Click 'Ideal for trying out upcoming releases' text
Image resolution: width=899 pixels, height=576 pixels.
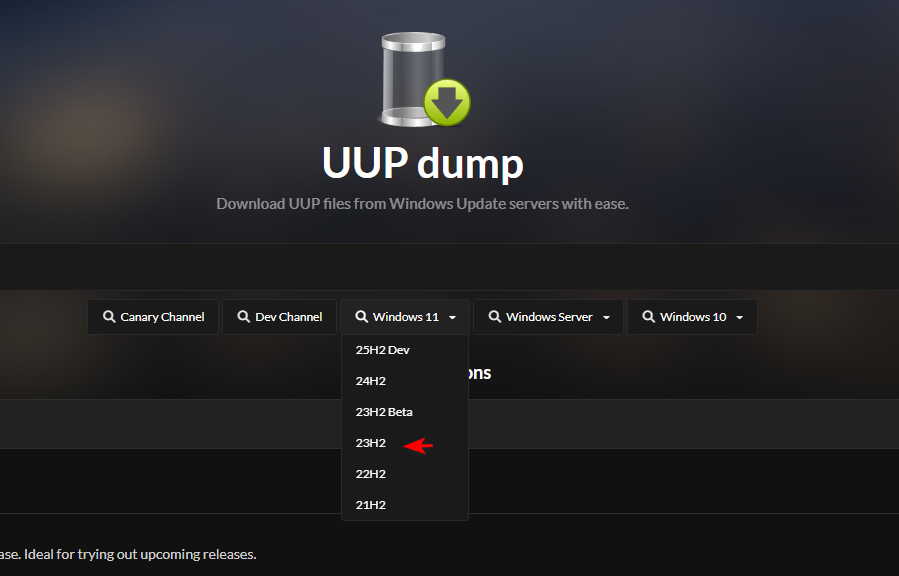click(140, 554)
